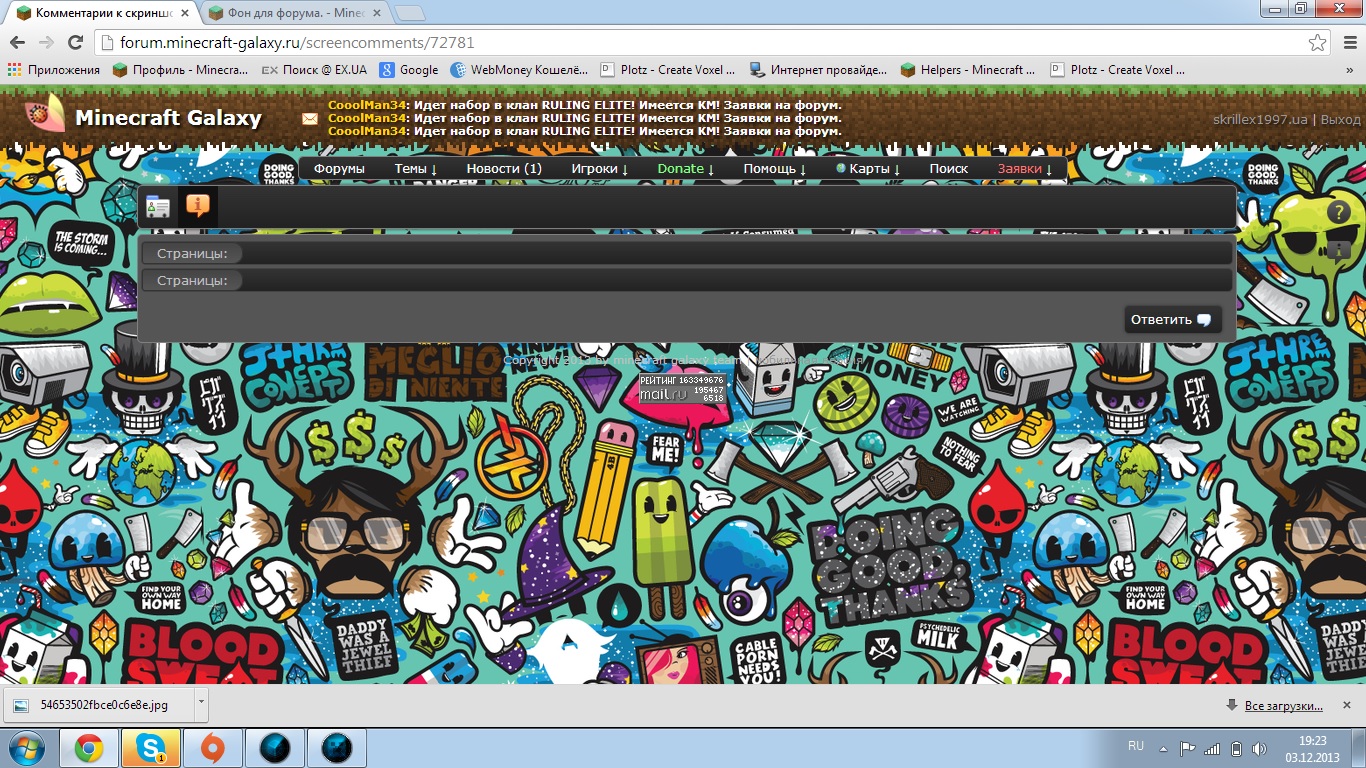Open the Поиск @ EX.UA bookmark
The height and width of the screenshot is (768, 1366).
[313, 70]
